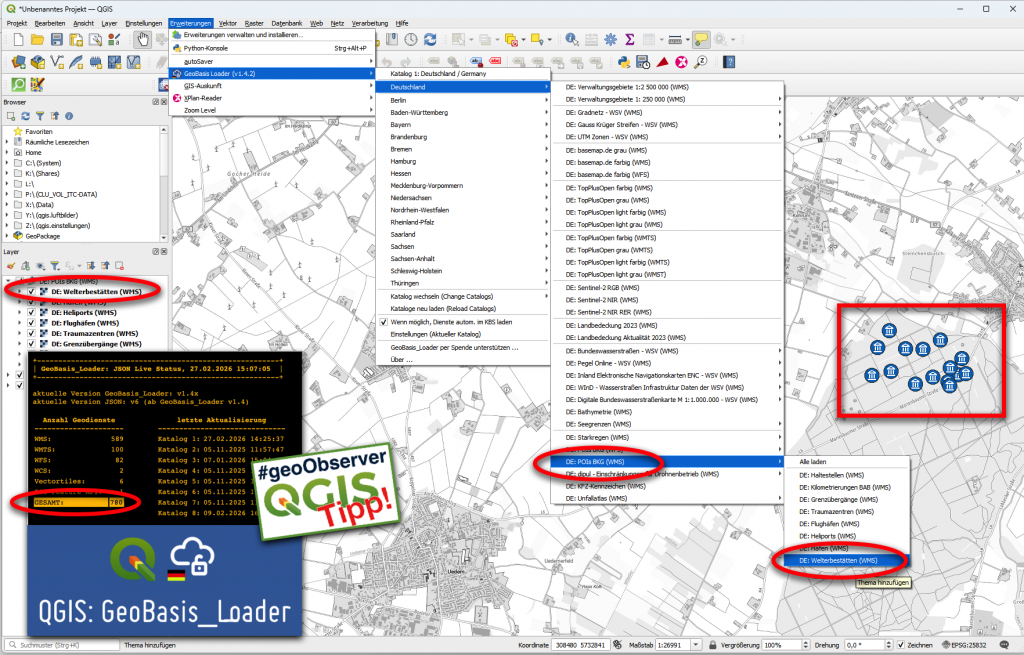Image resolution: width=1024 pixels, height=655 pixels.
Task: Click the Save Project floppy disk icon
Action: pos(57,39)
